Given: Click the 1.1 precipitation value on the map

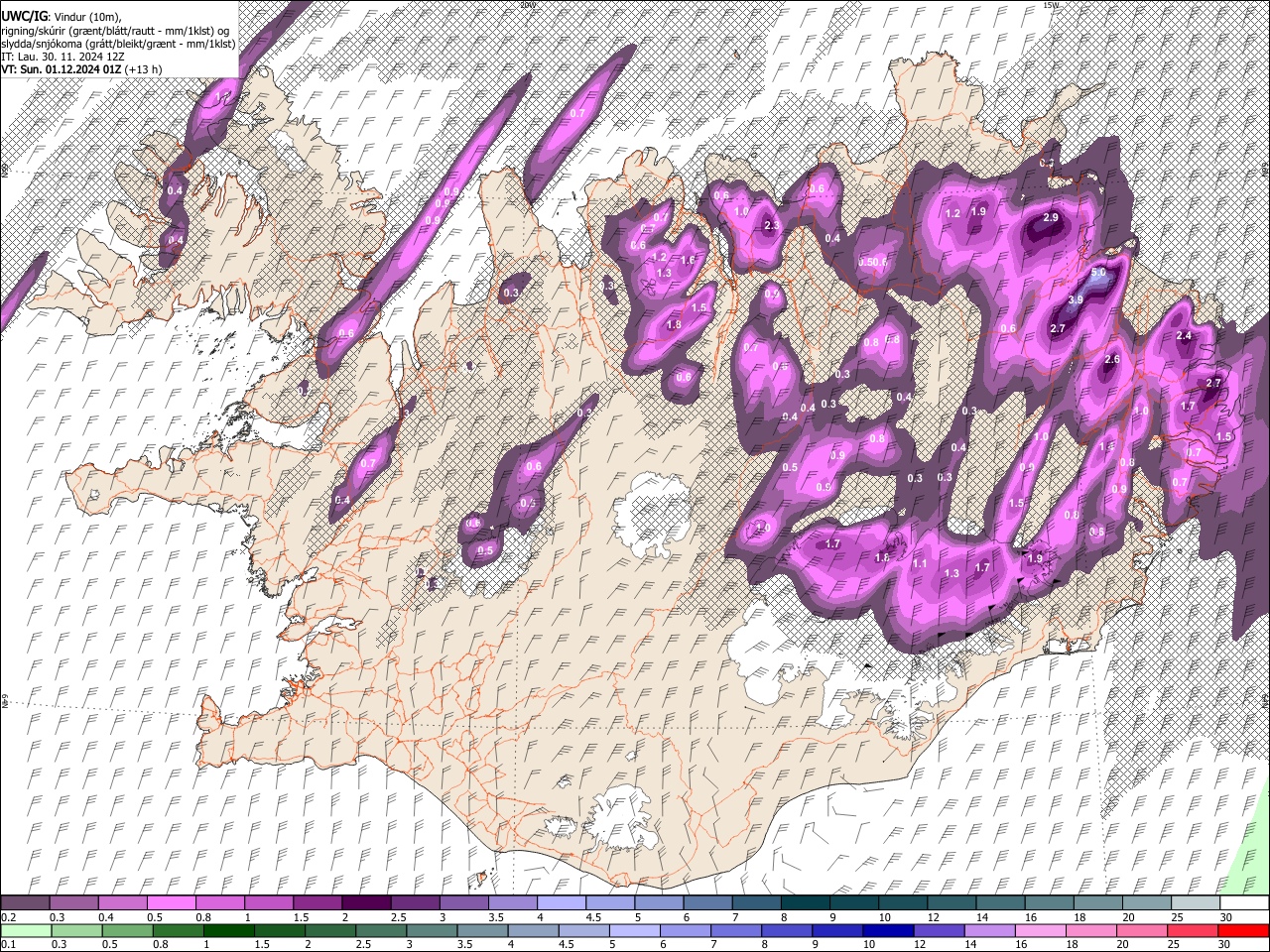Looking at the screenshot, I should click(x=920, y=563).
